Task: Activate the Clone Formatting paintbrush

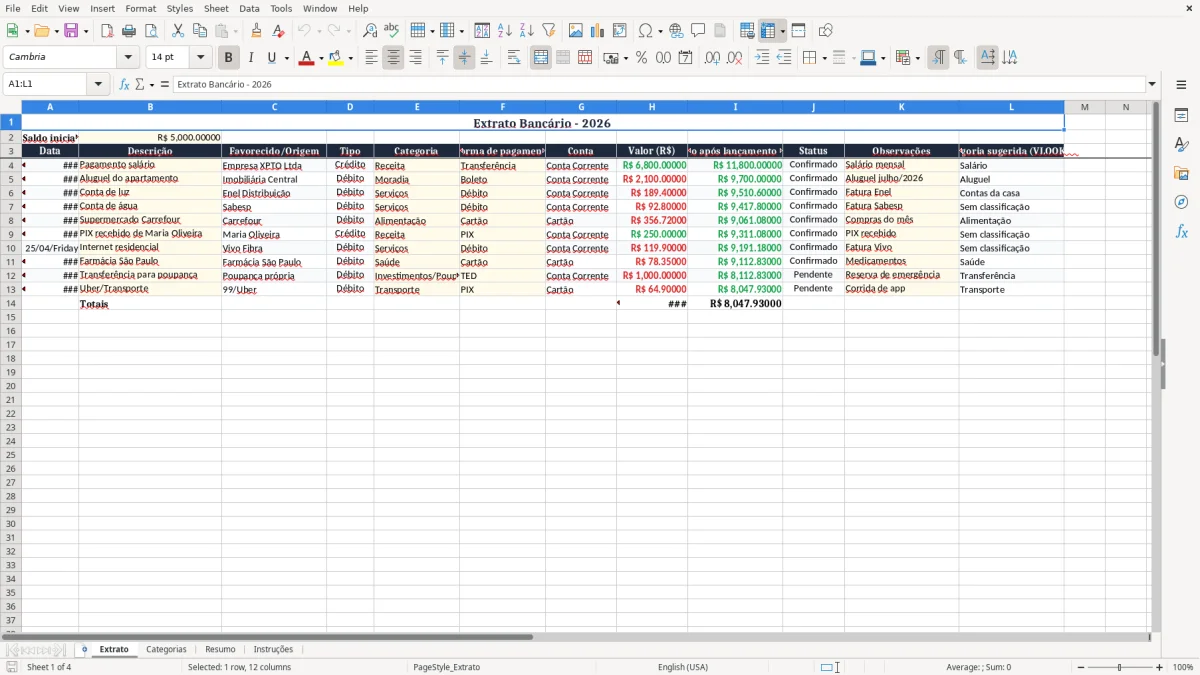Action: coord(256,31)
